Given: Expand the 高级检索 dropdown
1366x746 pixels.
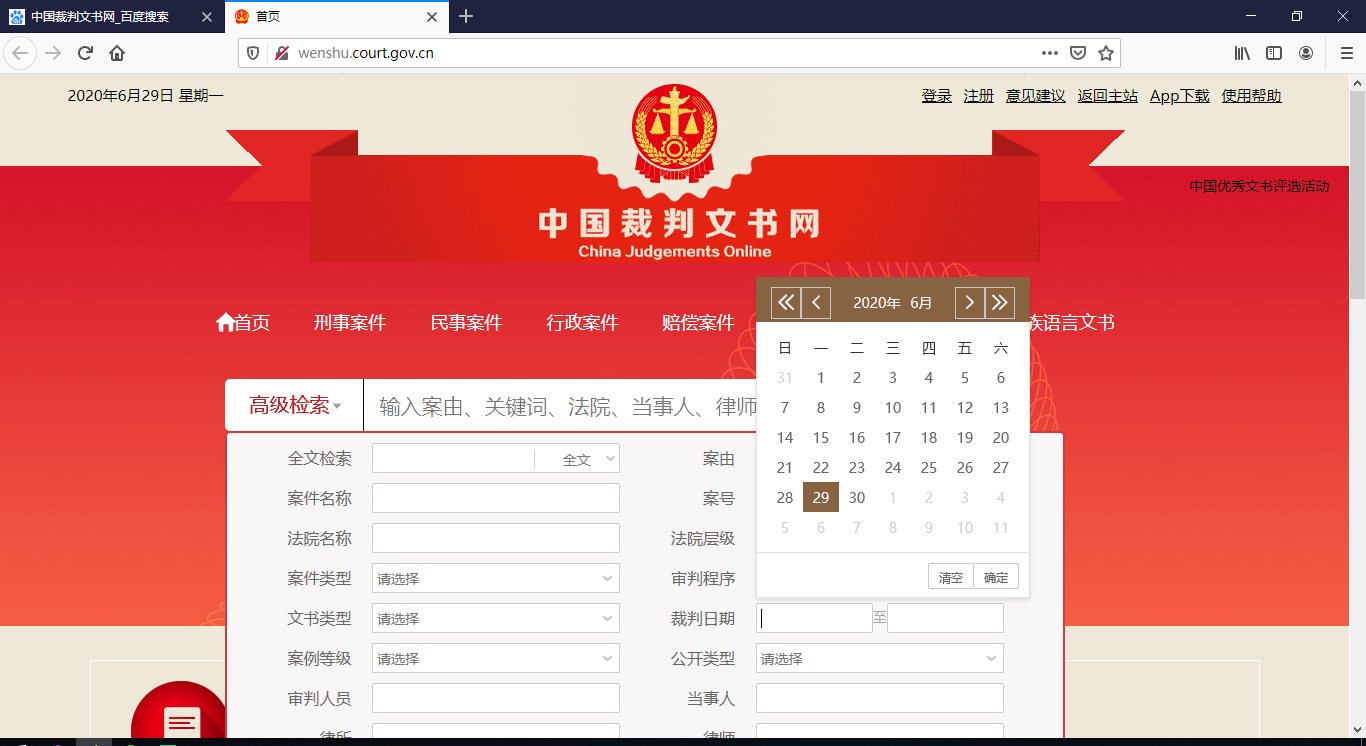Looking at the screenshot, I should [x=293, y=404].
